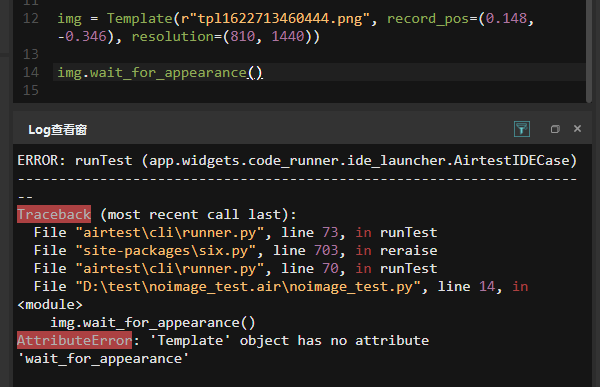Click line number 12 in the gutter

[31, 18]
